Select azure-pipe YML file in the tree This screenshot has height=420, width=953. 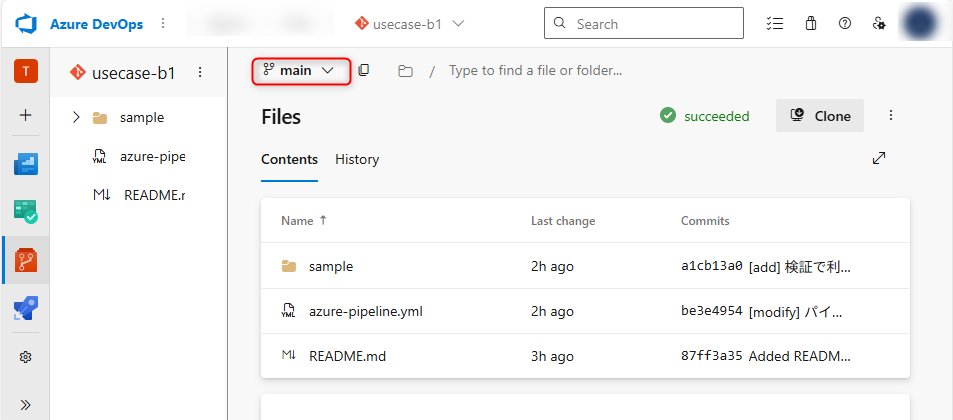152,157
